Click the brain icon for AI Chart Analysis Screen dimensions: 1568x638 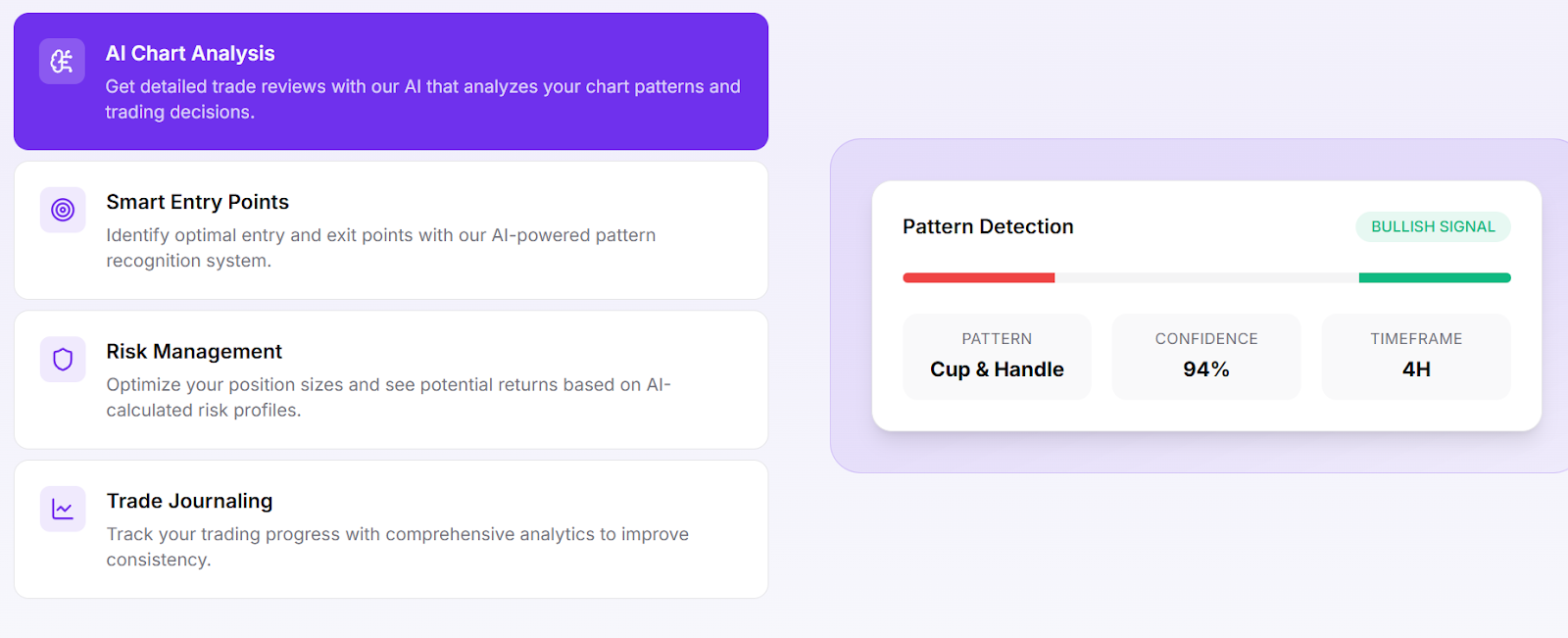click(x=62, y=61)
